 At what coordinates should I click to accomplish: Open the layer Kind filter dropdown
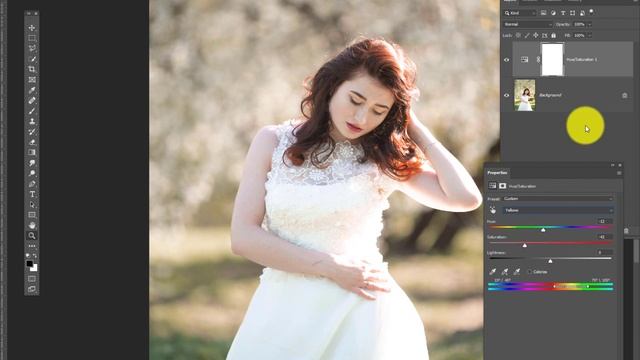[x=520, y=13]
